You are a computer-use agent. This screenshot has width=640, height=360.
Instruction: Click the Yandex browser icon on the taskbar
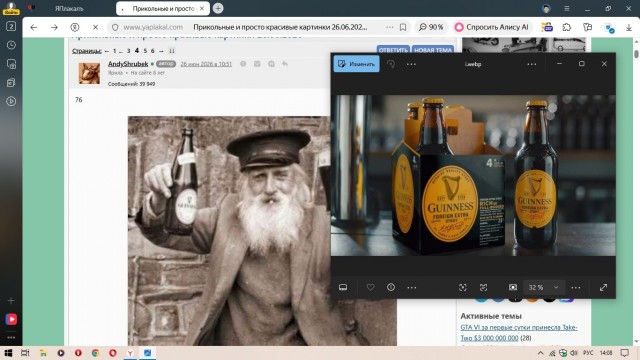130,353
